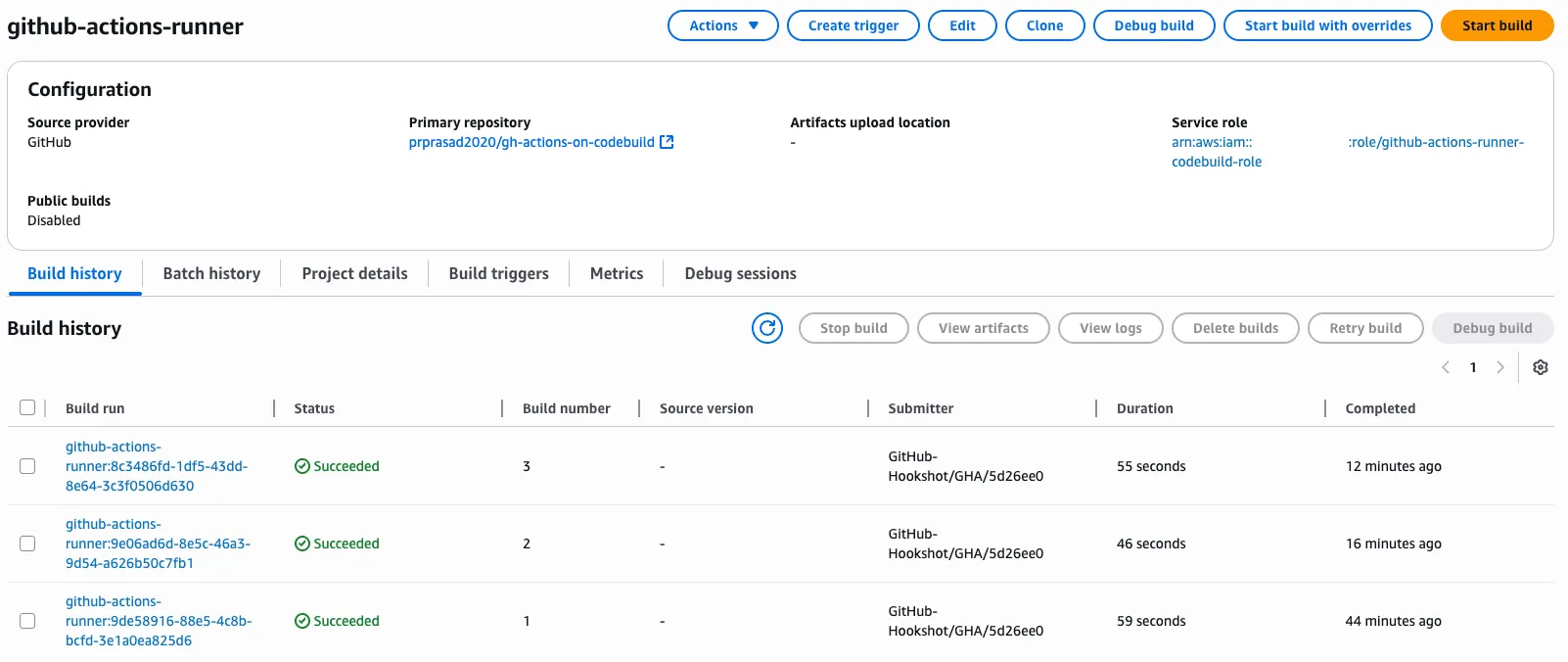
Task: Click '44 minutes ago' completed cell
Action: [x=1394, y=621]
